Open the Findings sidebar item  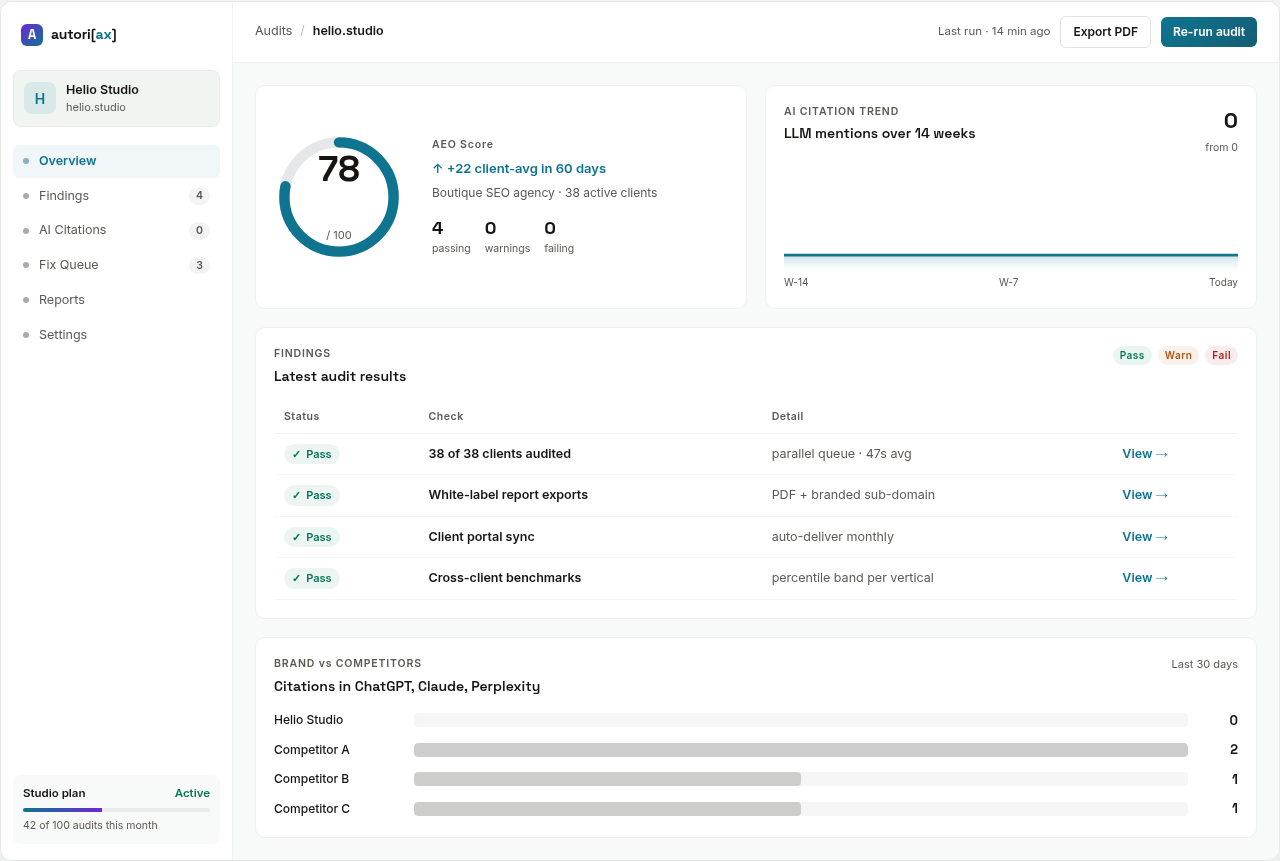coord(116,196)
